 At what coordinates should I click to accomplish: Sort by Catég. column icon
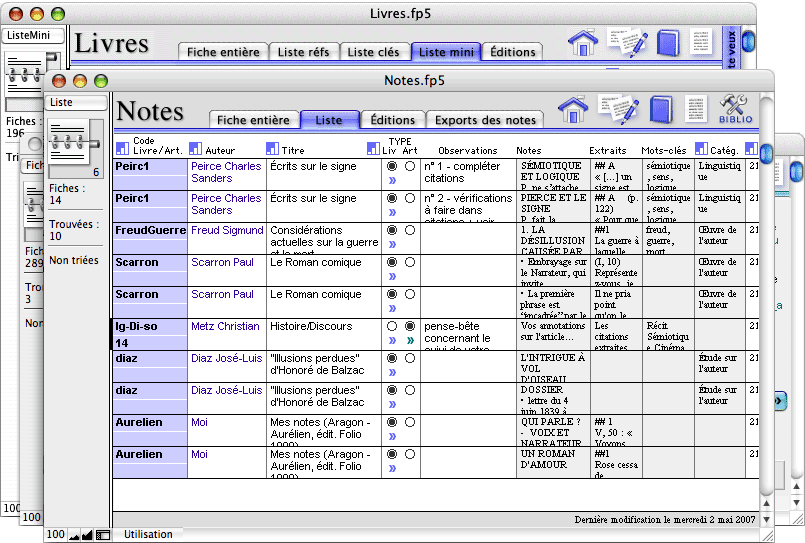(701, 148)
